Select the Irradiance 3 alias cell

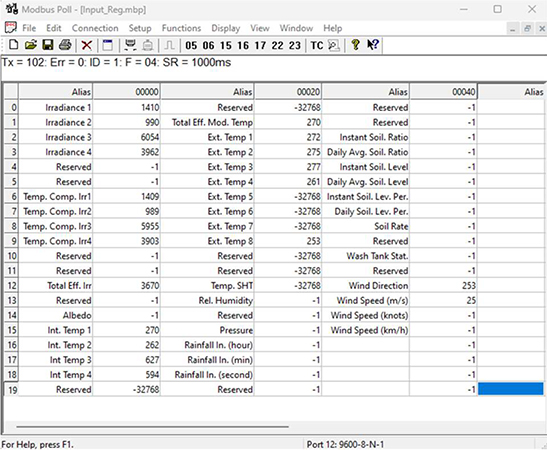[x=56, y=137]
